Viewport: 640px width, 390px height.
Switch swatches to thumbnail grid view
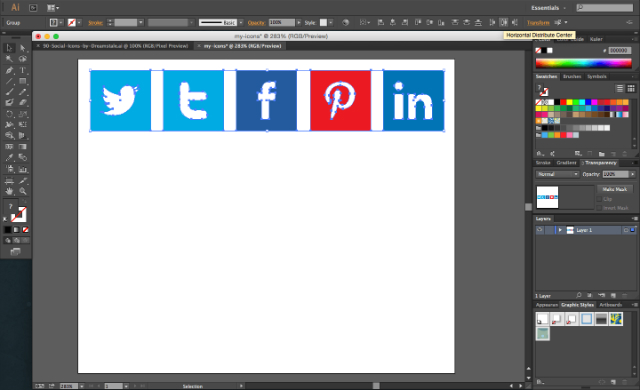631,89
